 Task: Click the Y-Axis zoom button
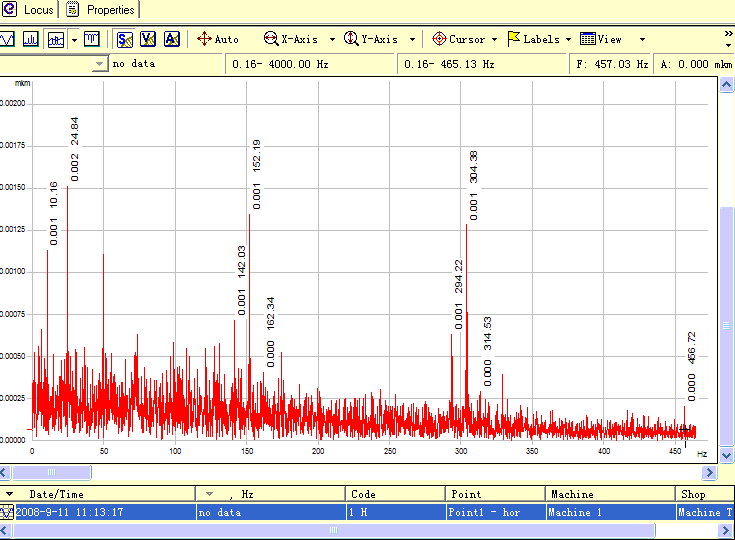[x=371, y=39]
